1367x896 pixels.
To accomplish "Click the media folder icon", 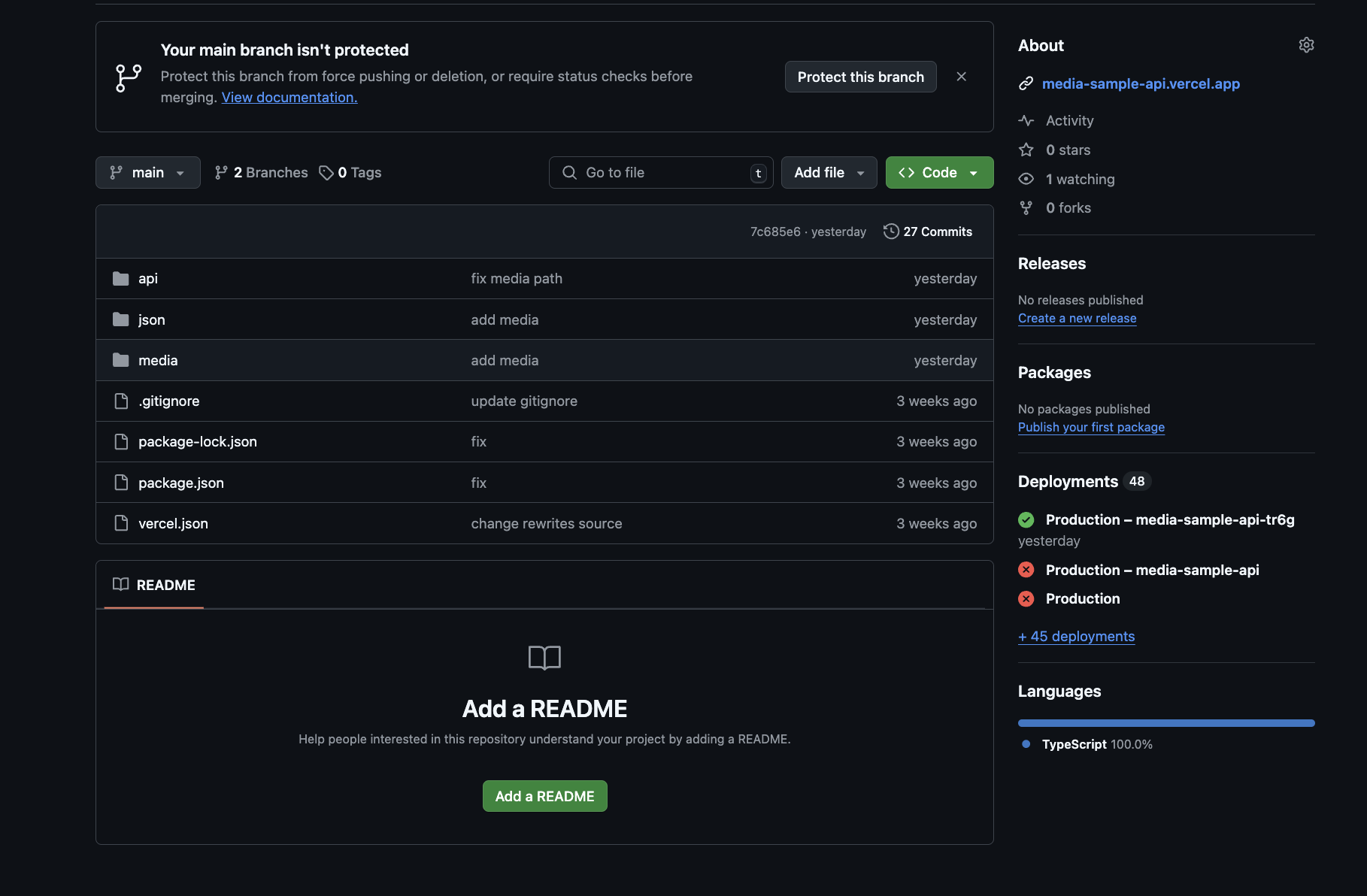I will 121,360.
